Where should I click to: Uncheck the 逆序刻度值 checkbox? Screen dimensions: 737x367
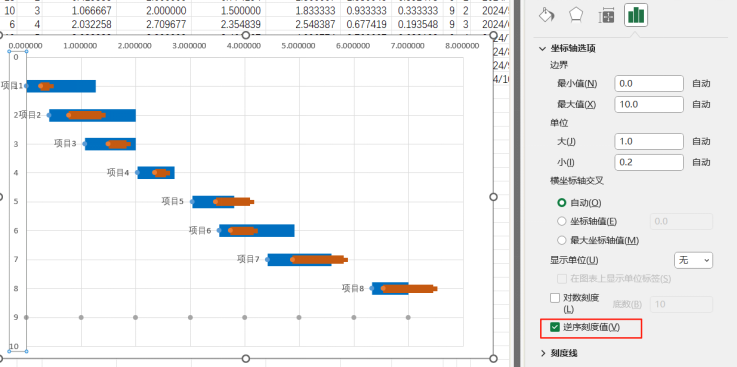click(x=555, y=327)
